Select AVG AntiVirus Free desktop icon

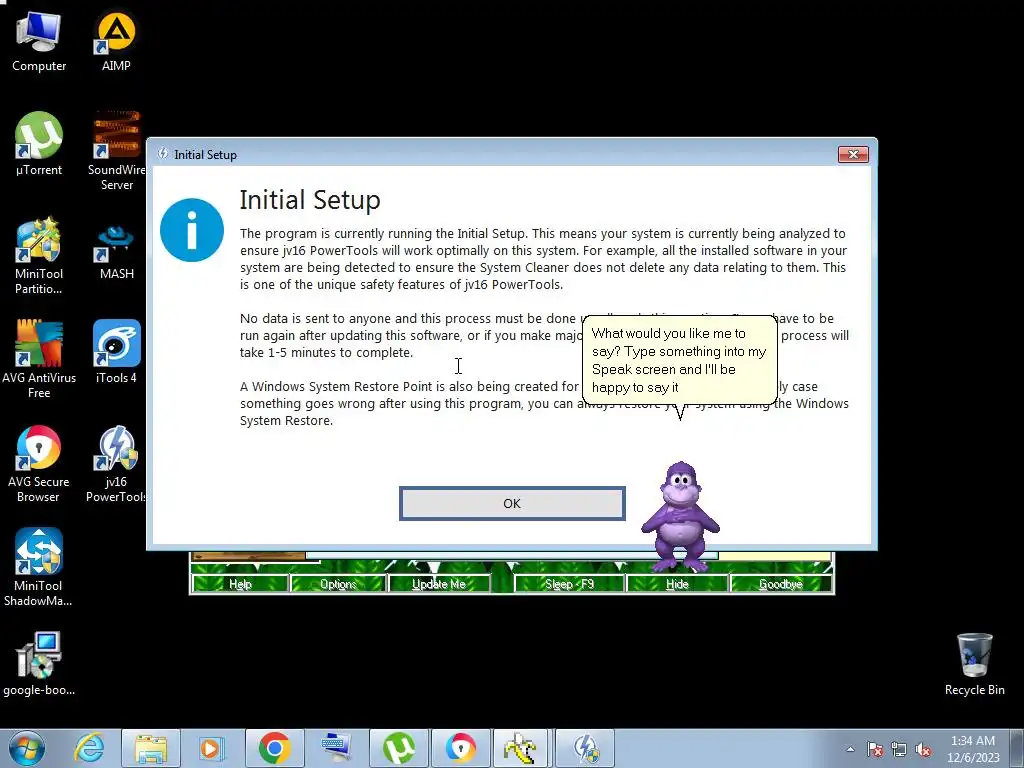coord(39,359)
